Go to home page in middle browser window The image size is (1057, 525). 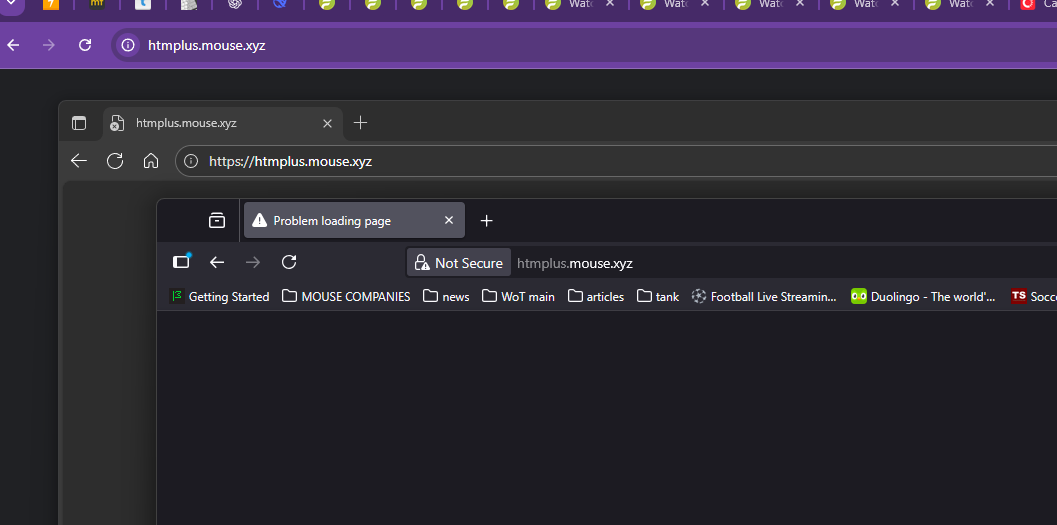151,161
